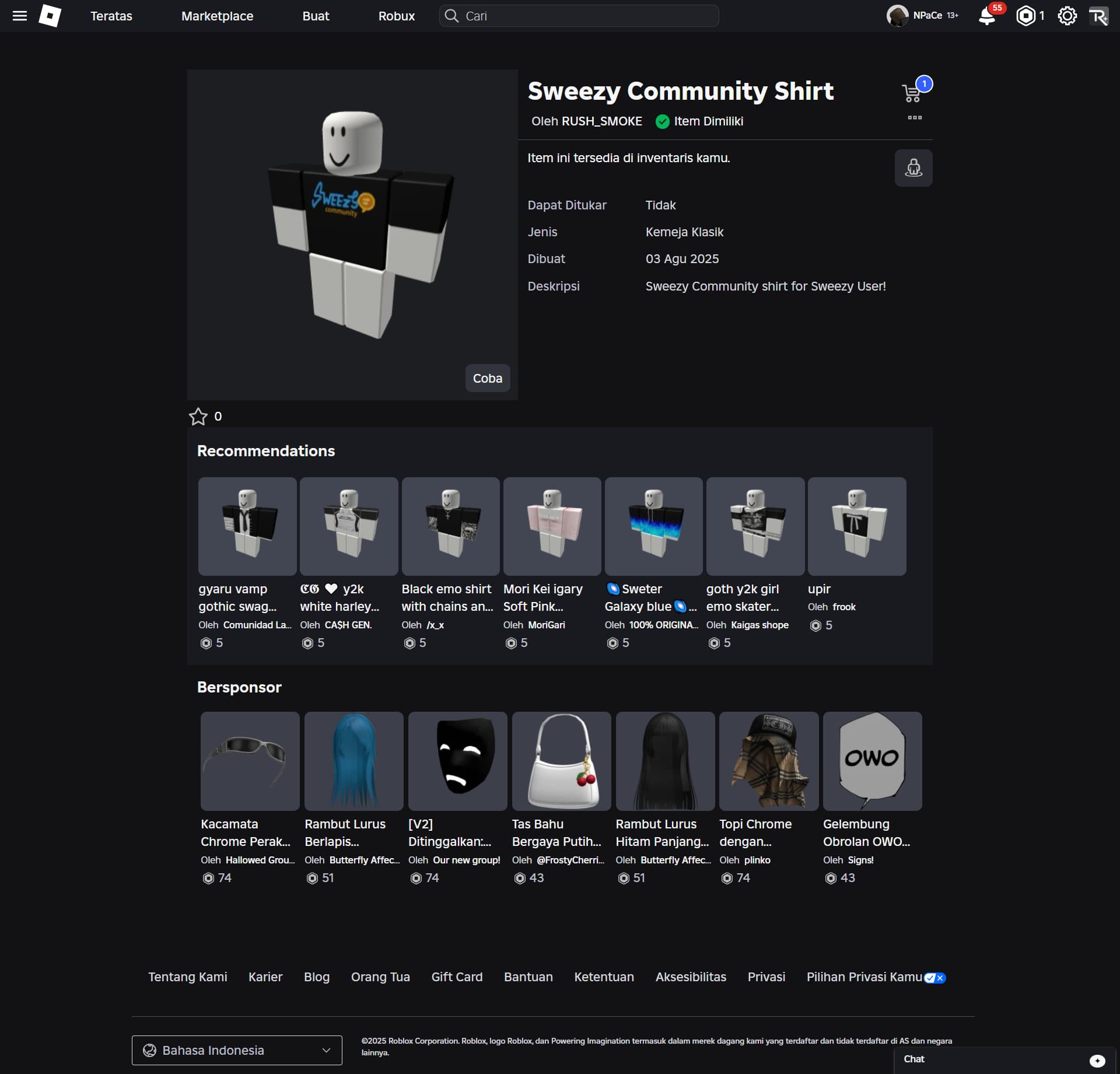
Task: Open the Robux menu item
Action: 397,16
